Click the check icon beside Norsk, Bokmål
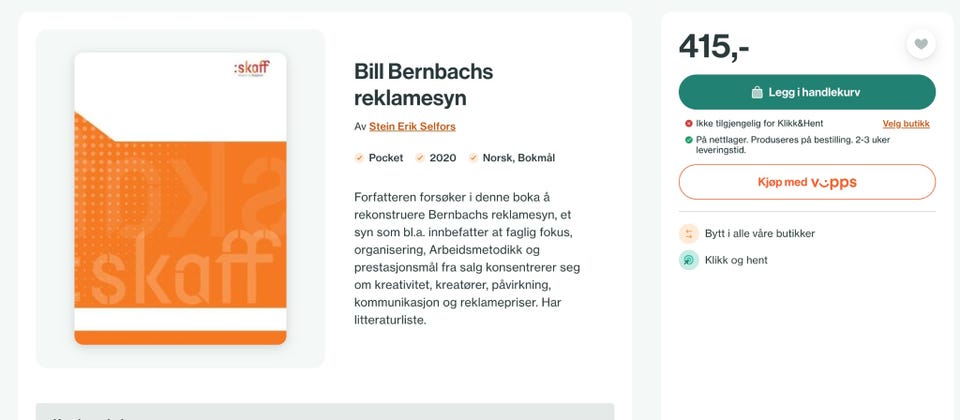Screen dimensions: 960x420 [474, 158]
